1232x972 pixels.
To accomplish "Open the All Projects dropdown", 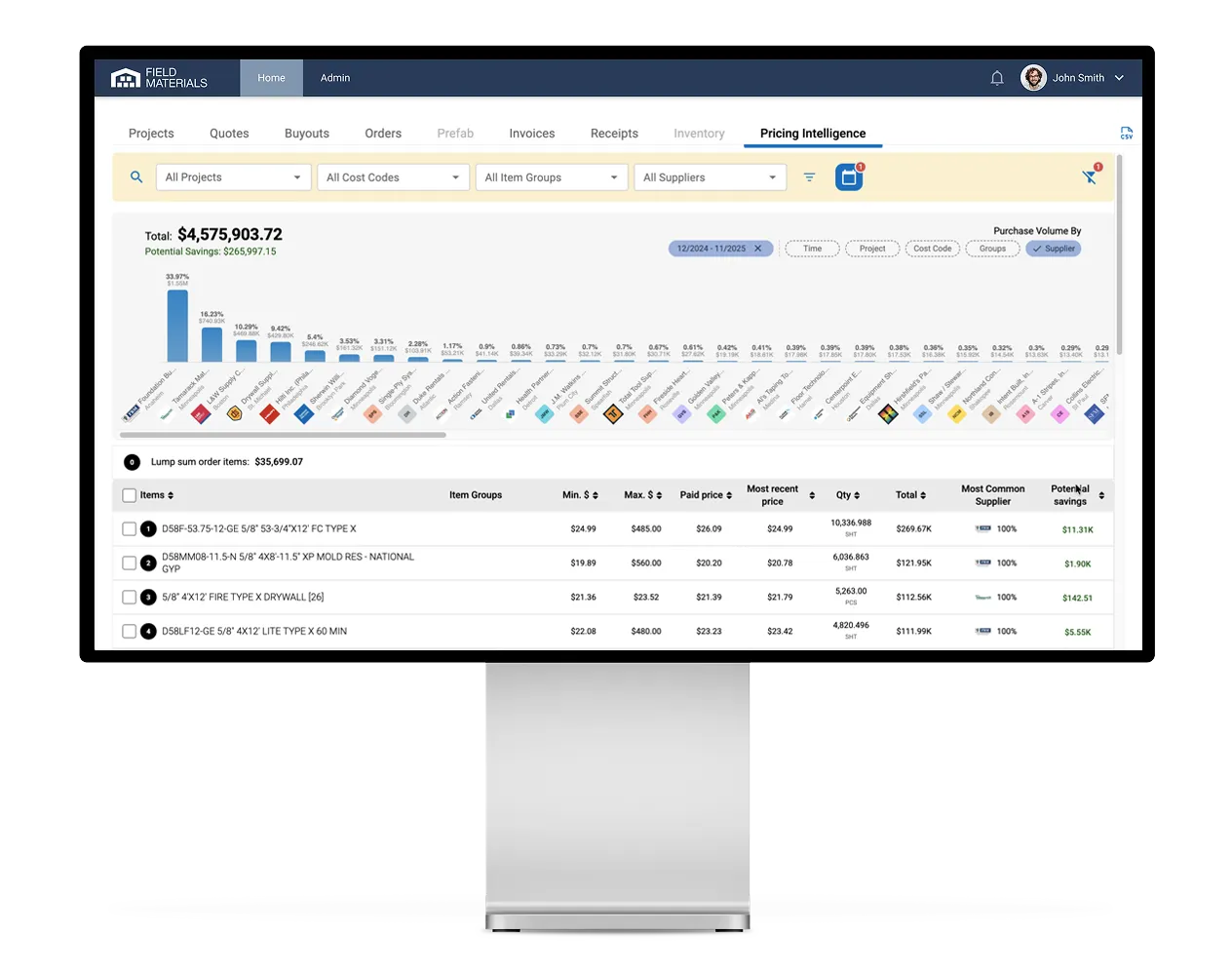I will coord(233,177).
